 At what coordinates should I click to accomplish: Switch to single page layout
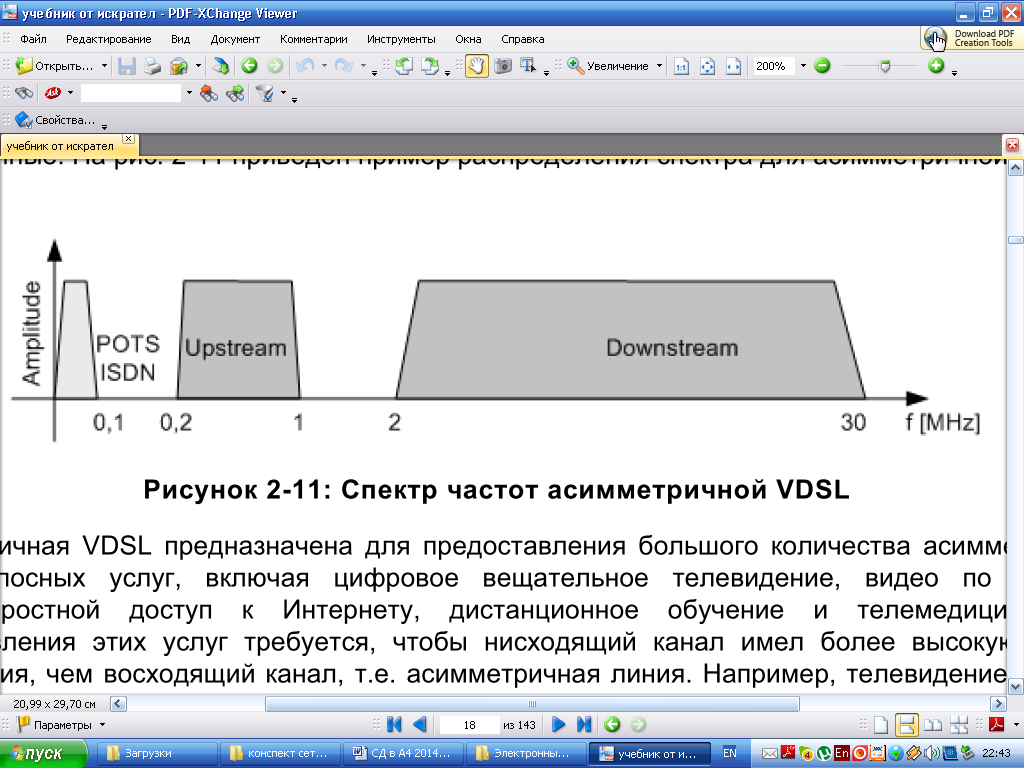tap(881, 724)
